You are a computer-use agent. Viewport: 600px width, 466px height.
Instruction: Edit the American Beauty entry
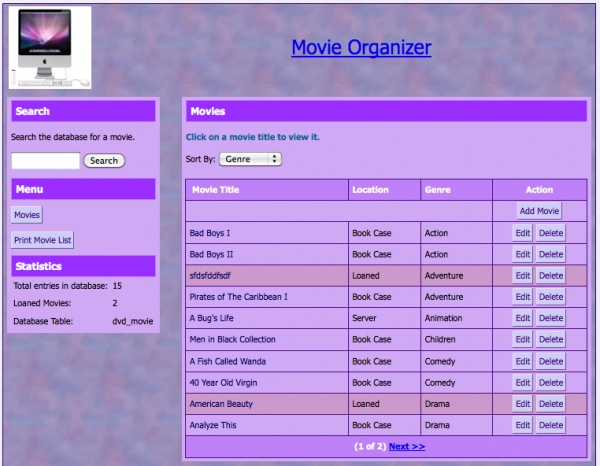tap(522, 404)
